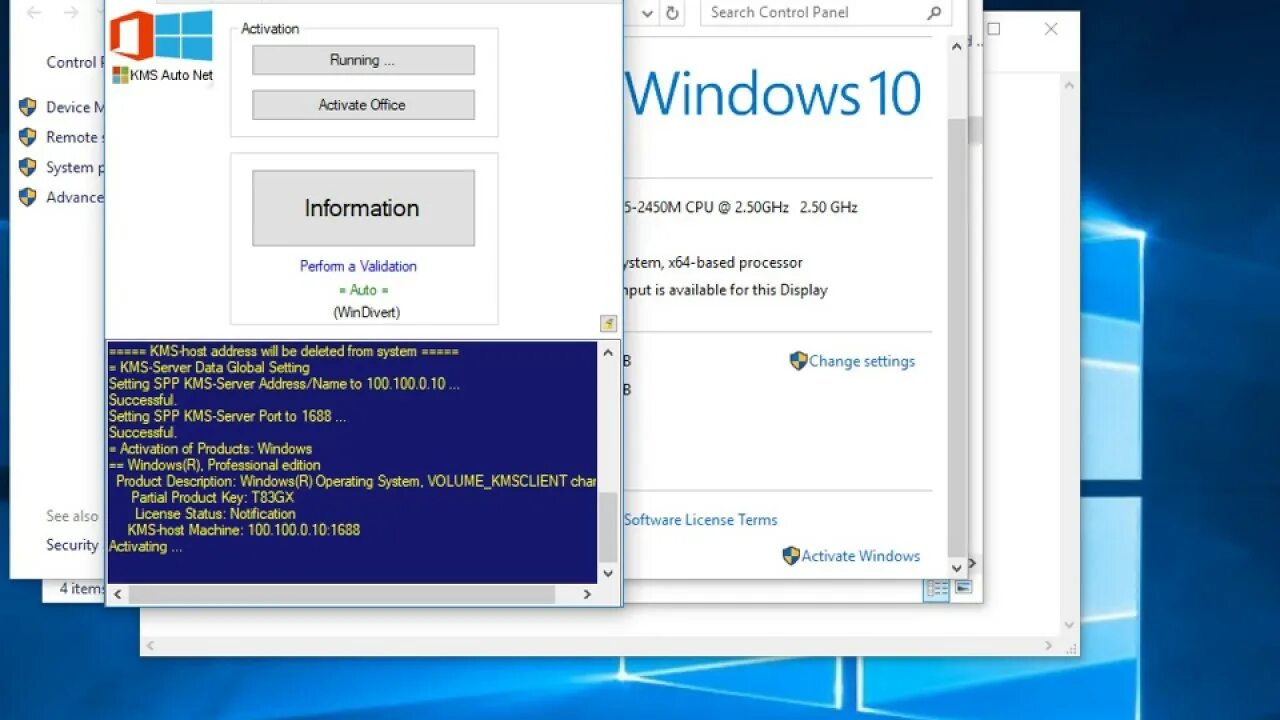Viewport: 1280px width, 720px height.
Task: Click the log console scroll right arrow
Action: [x=588, y=594]
